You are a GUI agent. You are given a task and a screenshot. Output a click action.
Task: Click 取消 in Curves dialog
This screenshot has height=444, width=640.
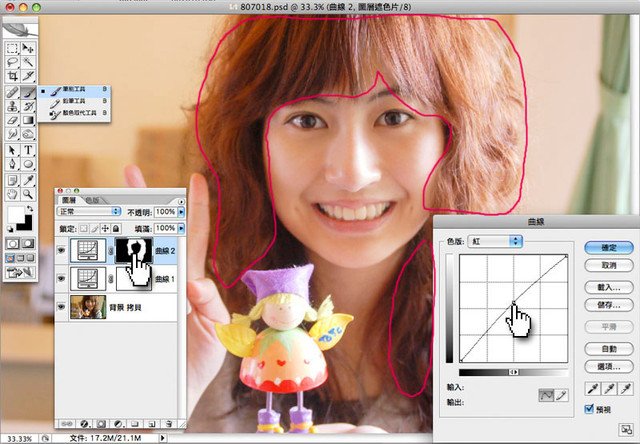[609, 265]
